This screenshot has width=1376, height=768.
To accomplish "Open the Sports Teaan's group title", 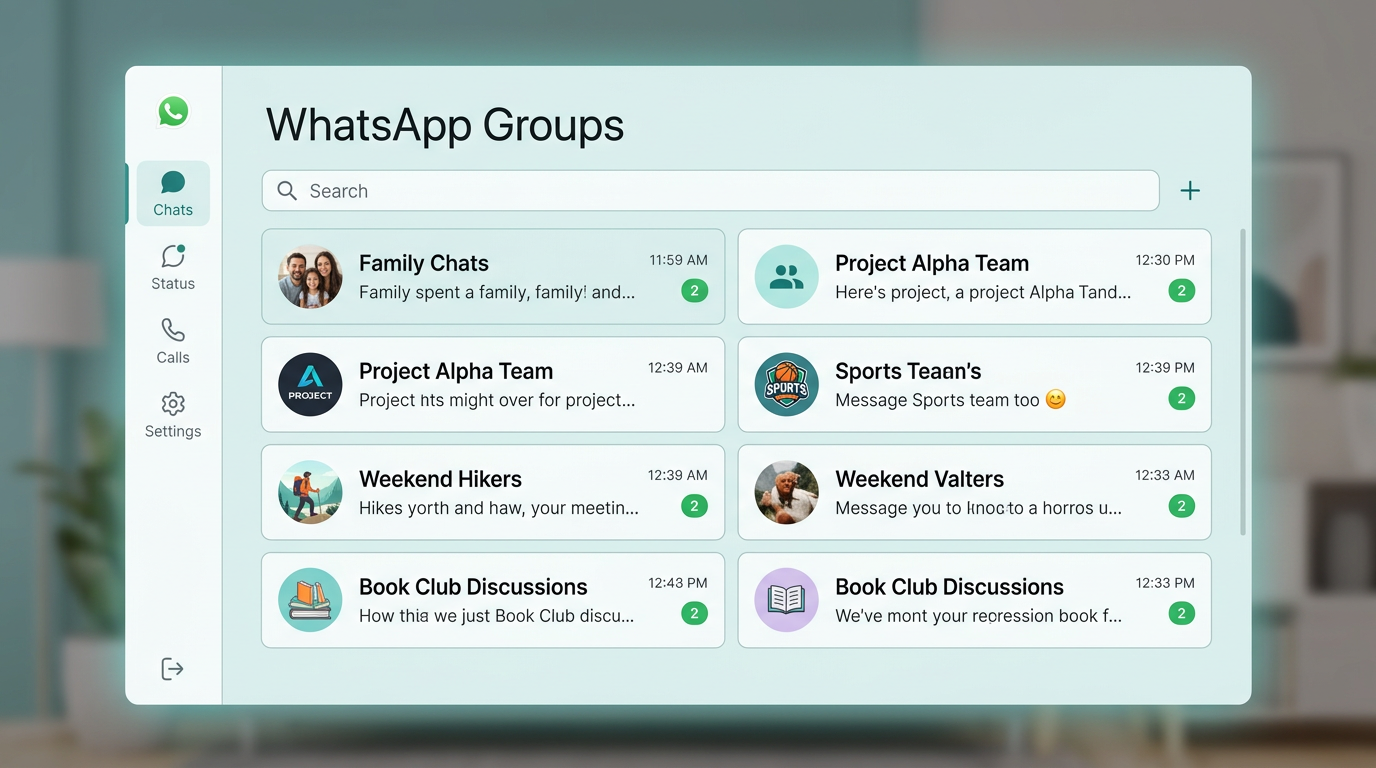I will click(x=908, y=371).
